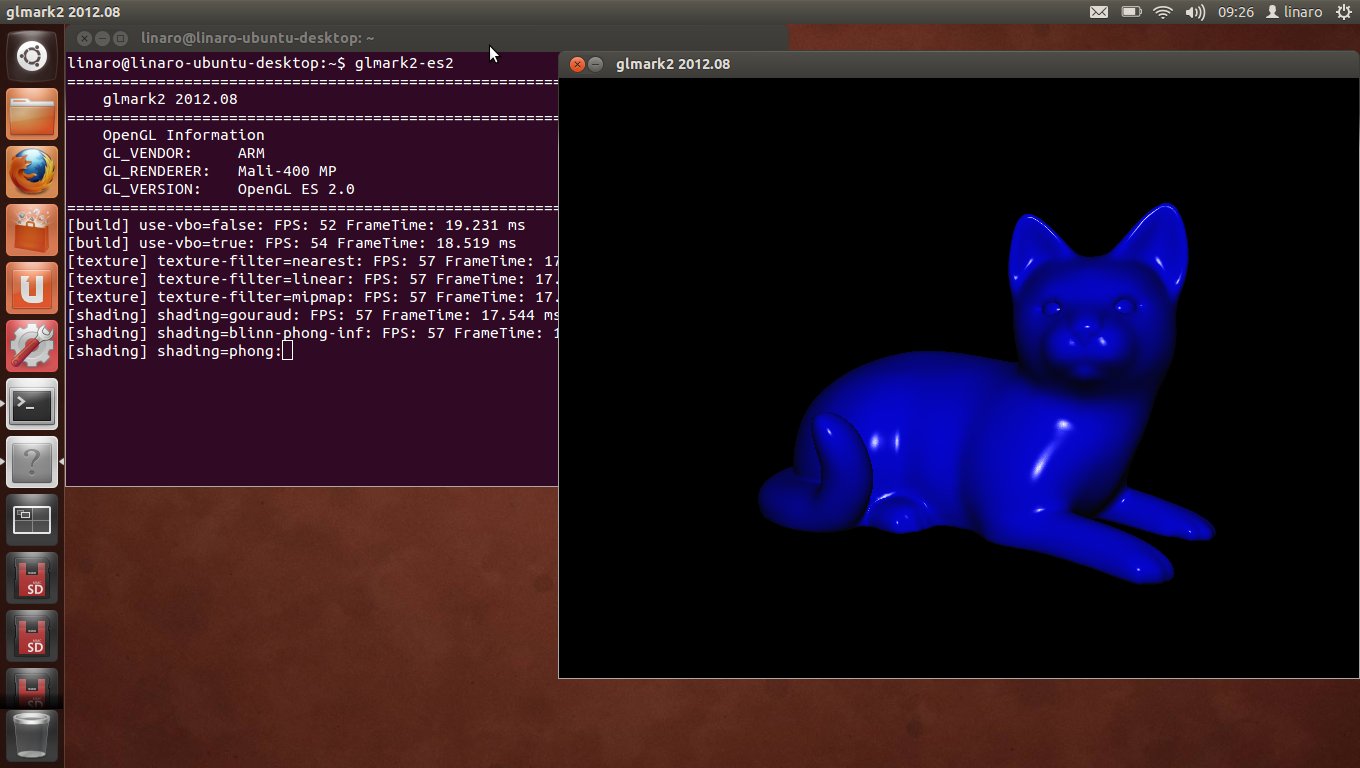
Task: Click the 'texture-filter=linear' result line
Action: coord(312,279)
